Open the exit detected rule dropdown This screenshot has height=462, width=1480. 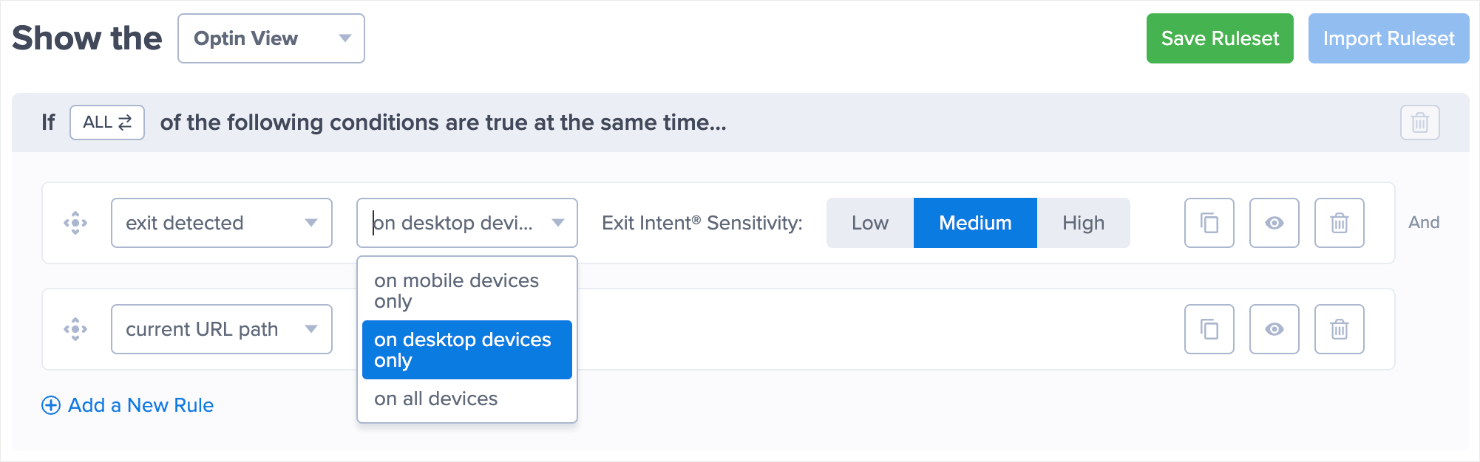pyautogui.click(x=221, y=223)
